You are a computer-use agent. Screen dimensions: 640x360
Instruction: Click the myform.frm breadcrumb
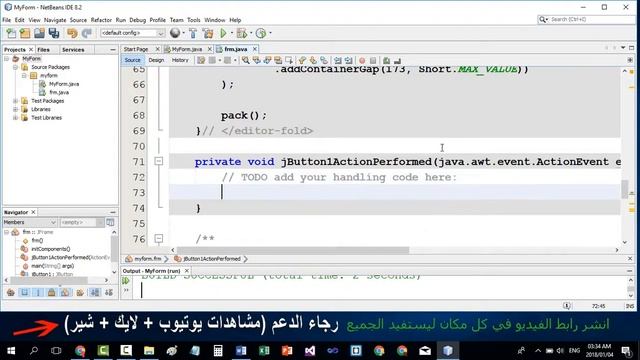coord(144,259)
